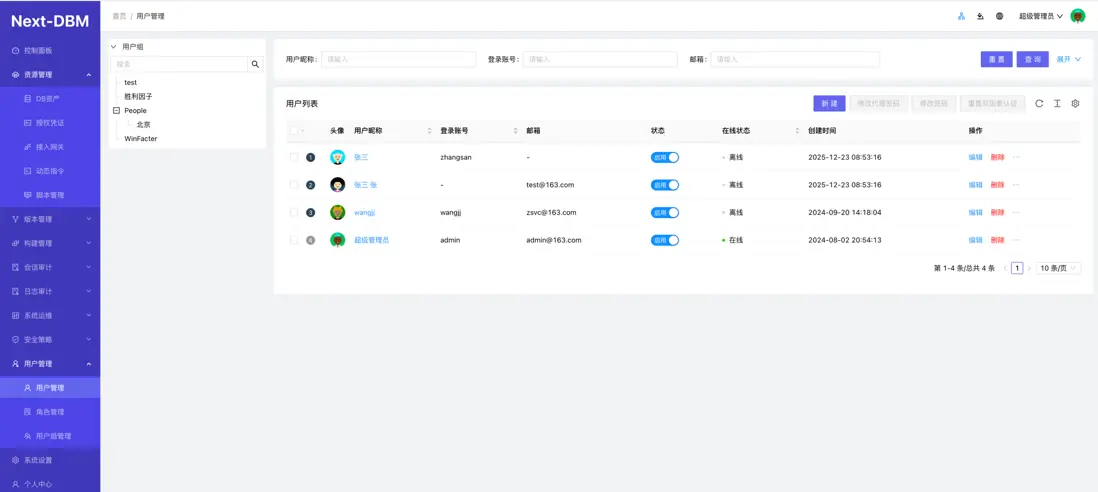Toggle the 启用 switch for wangjj
The height and width of the screenshot is (492, 1098).
coord(665,213)
